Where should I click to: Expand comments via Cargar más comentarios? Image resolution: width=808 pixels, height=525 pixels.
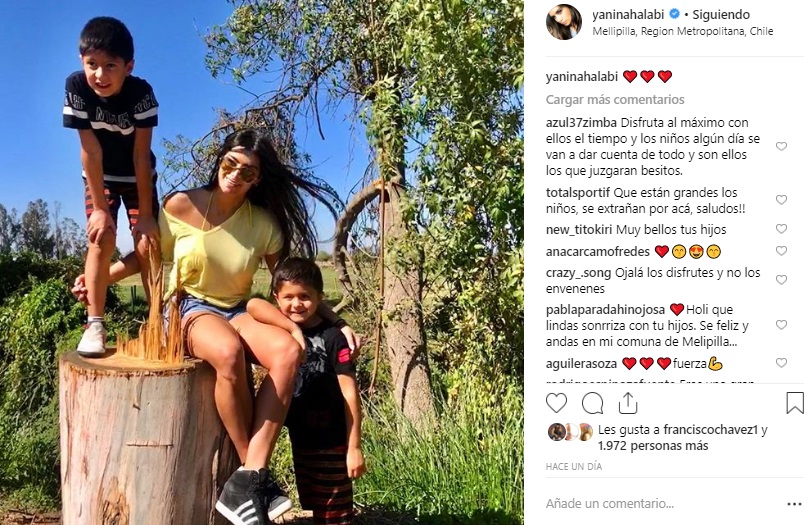tap(615, 99)
